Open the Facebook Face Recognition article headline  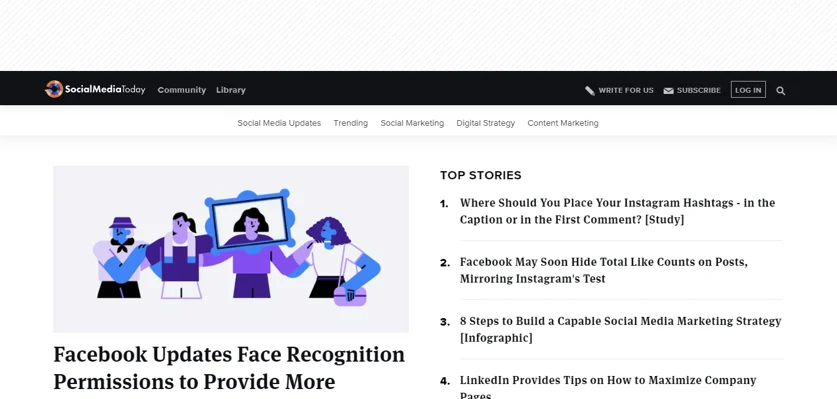(x=229, y=368)
